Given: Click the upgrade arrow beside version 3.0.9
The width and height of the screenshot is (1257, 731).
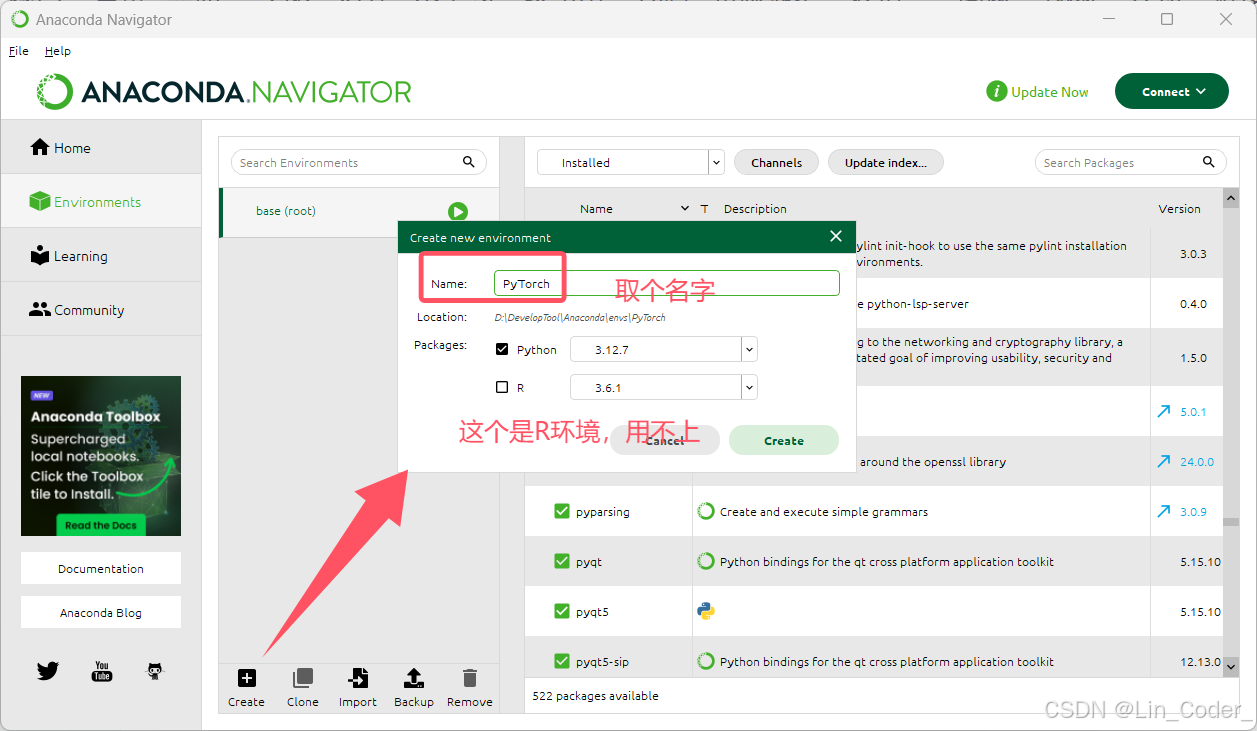Looking at the screenshot, I should pyautogui.click(x=1164, y=511).
